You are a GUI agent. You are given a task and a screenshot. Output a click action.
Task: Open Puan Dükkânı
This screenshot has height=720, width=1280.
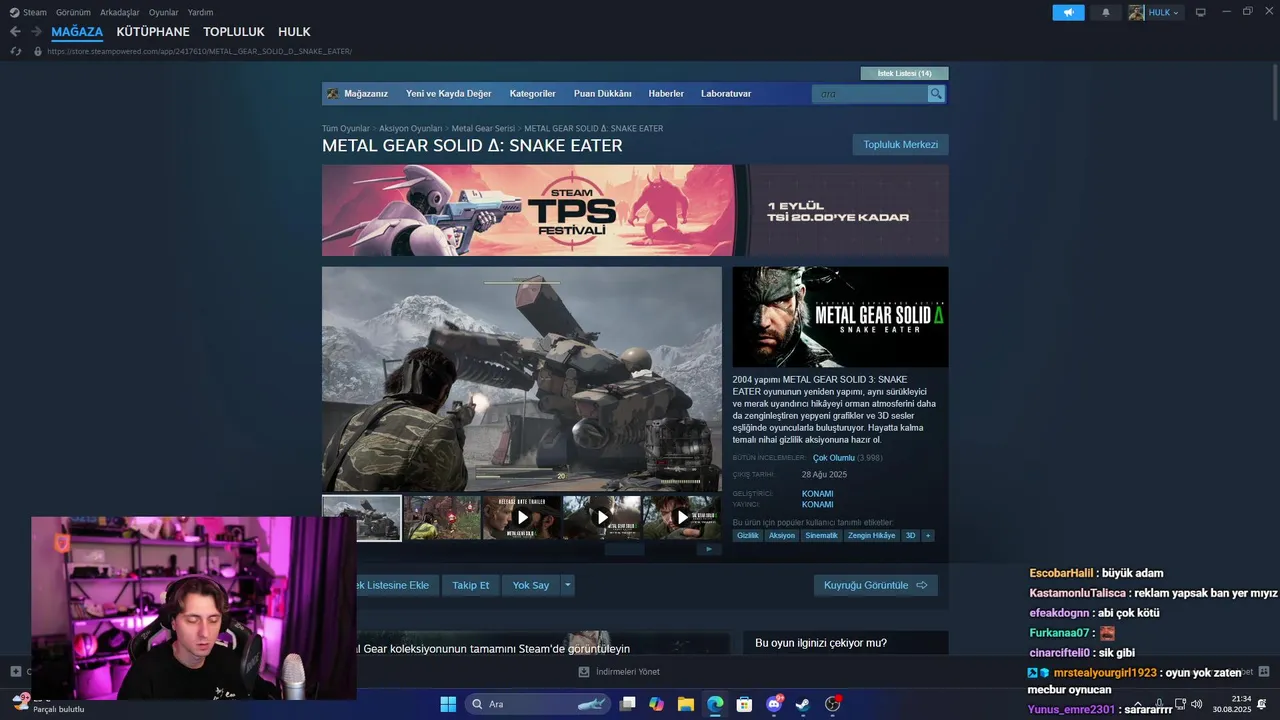(x=602, y=94)
